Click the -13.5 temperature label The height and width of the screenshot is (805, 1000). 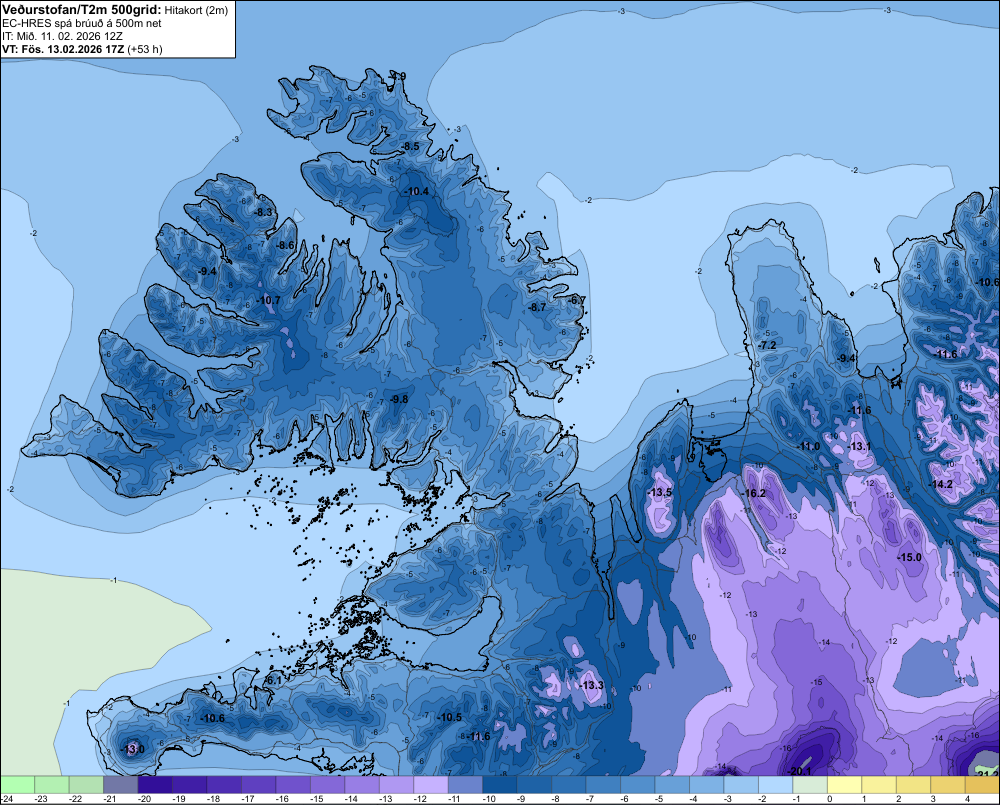[x=659, y=492]
